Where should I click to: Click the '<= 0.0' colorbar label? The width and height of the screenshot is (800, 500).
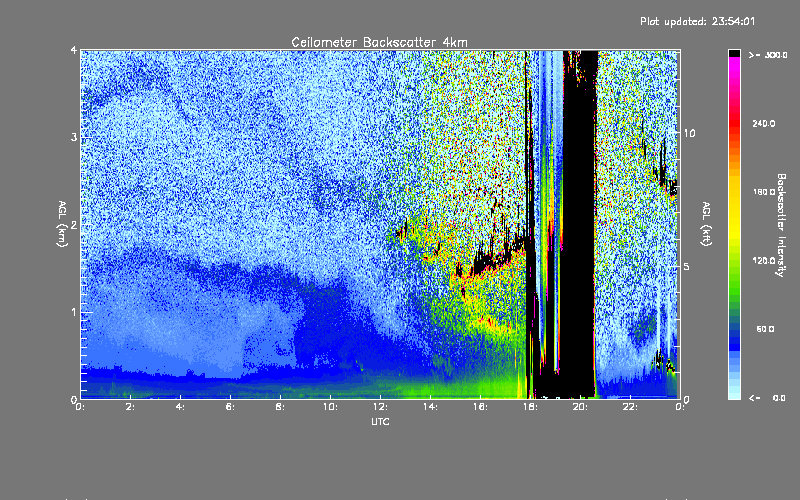(767, 397)
